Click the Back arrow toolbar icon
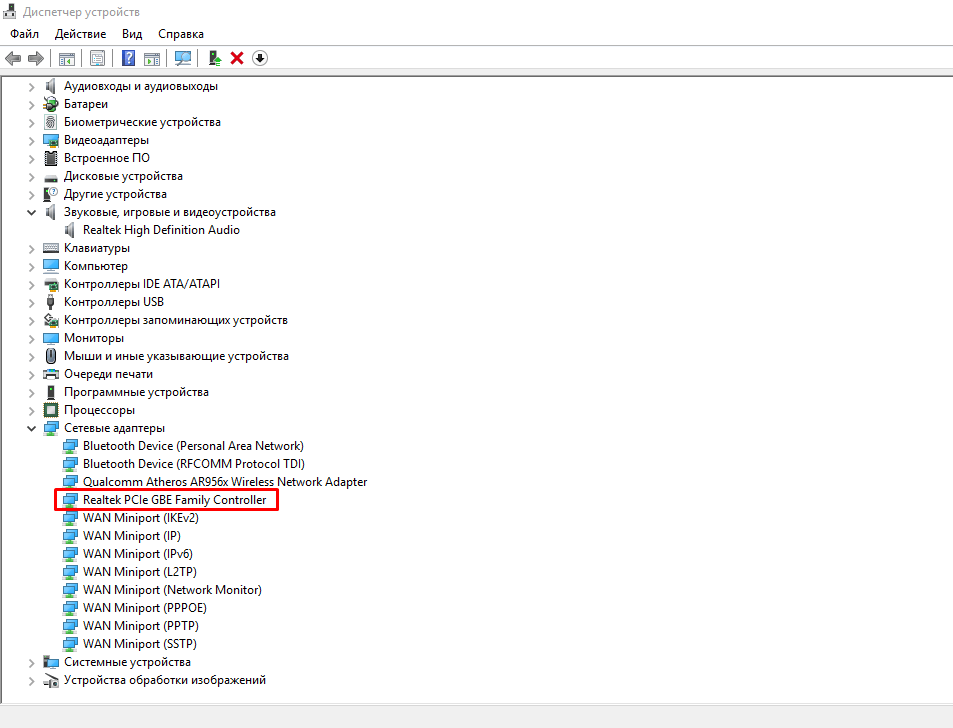Image resolution: width=953 pixels, height=728 pixels. [x=13, y=58]
